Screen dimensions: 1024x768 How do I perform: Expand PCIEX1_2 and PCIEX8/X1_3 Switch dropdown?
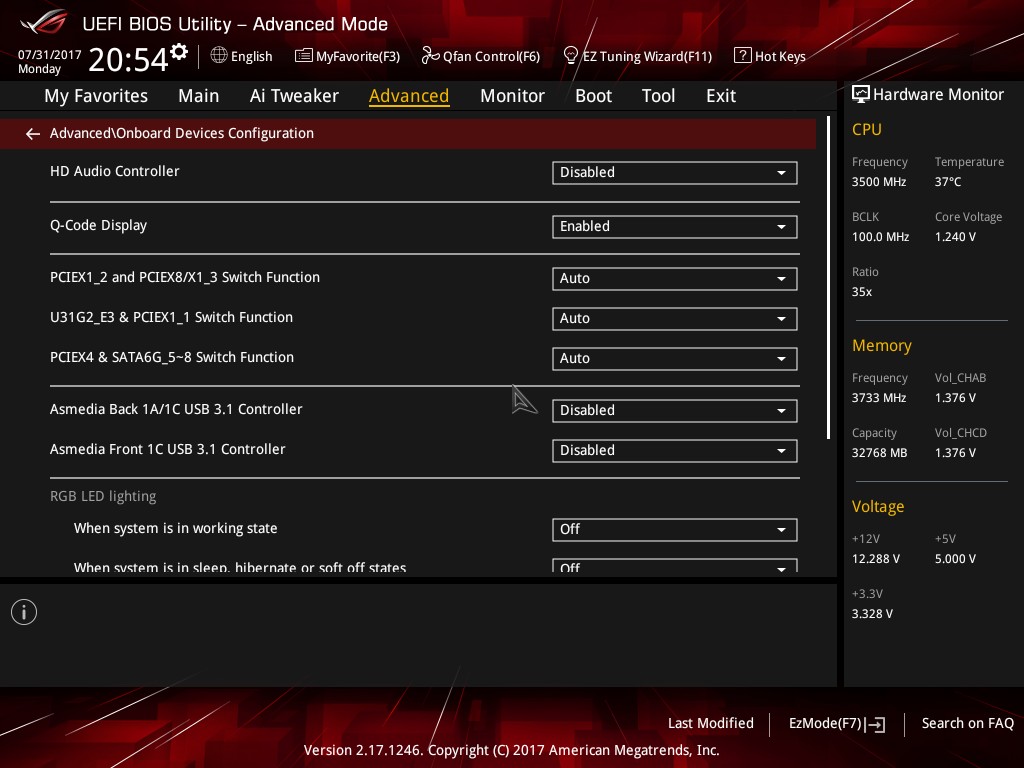(675, 279)
